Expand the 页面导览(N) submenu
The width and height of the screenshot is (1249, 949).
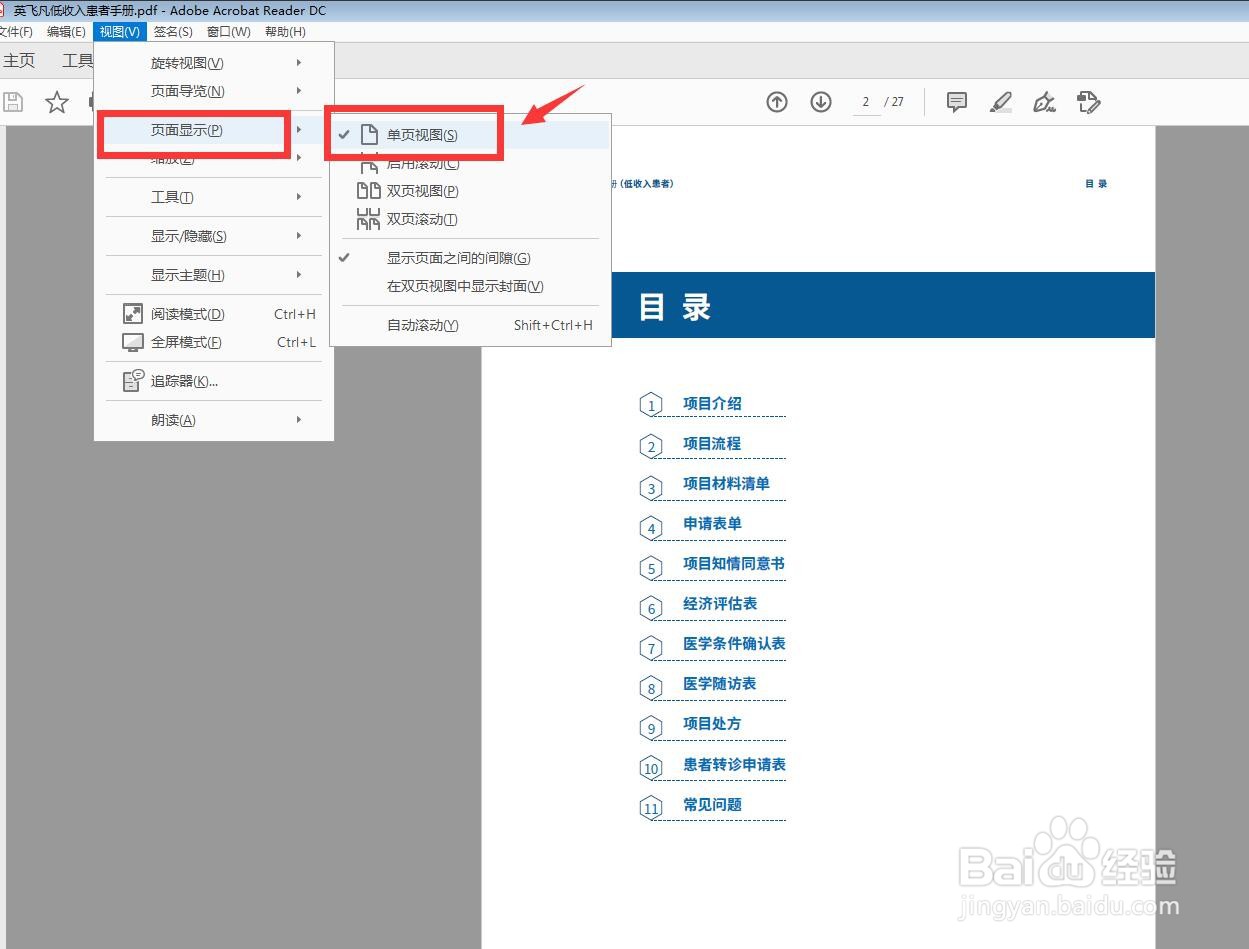214,91
